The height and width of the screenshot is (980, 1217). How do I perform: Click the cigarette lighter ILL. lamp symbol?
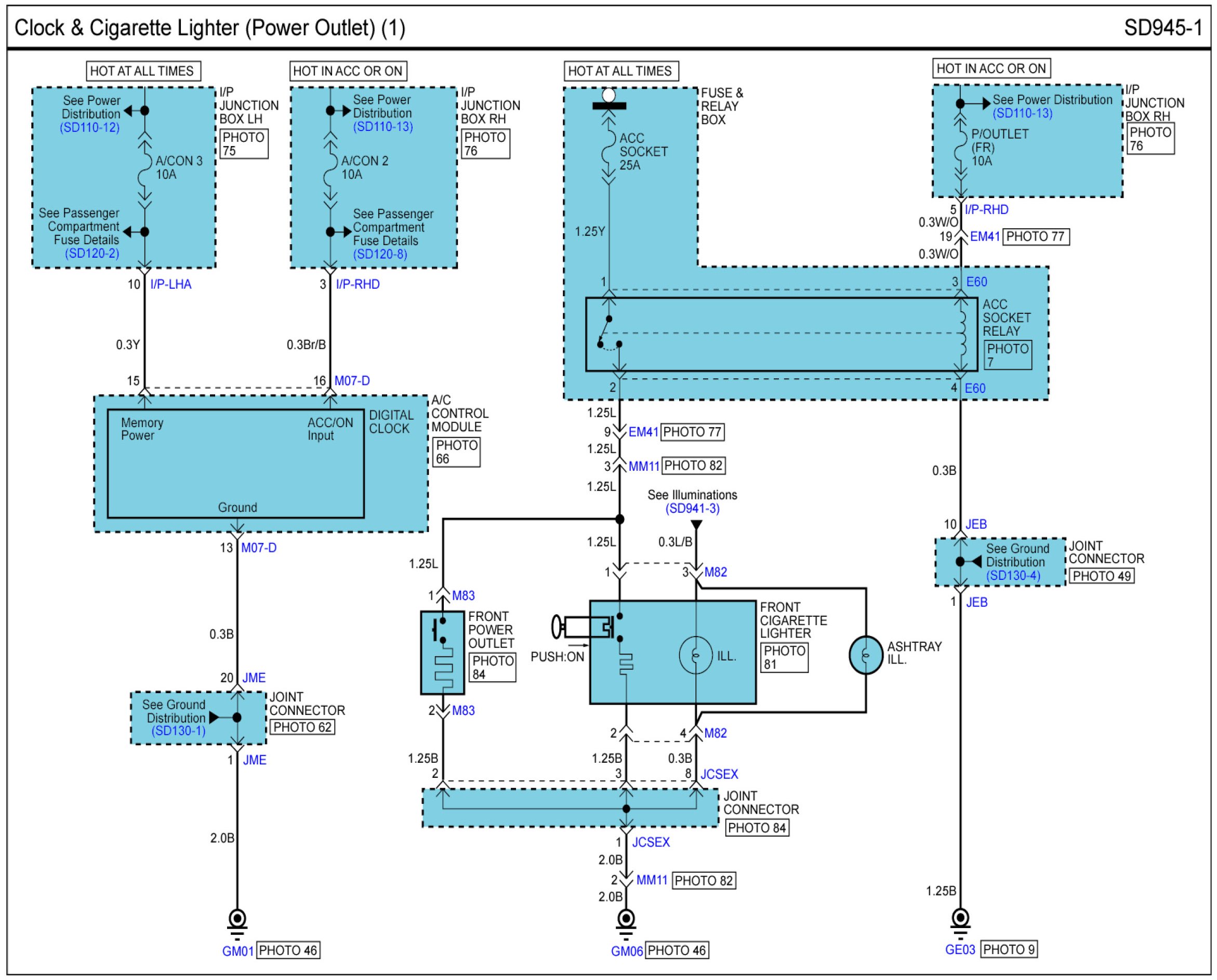pyautogui.click(x=695, y=655)
